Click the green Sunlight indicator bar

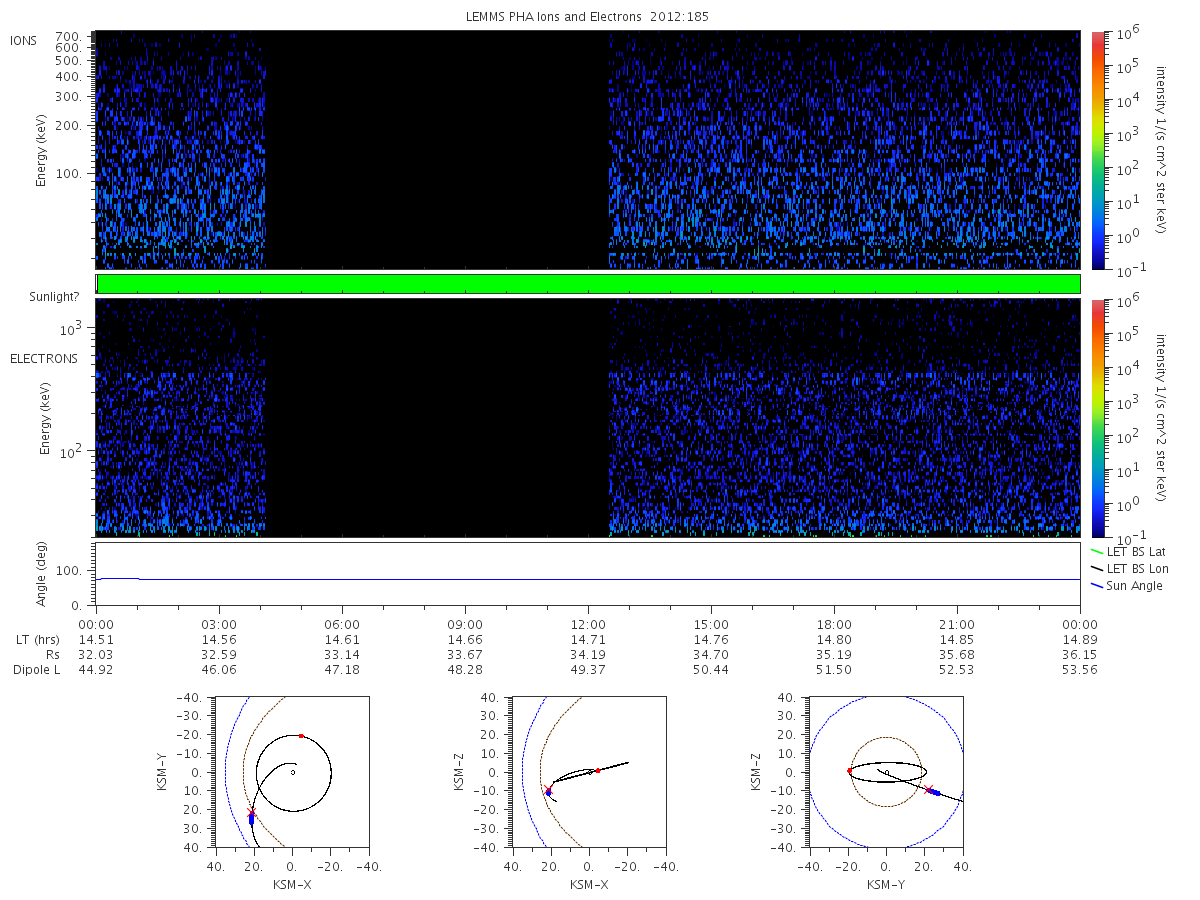(x=588, y=284)
